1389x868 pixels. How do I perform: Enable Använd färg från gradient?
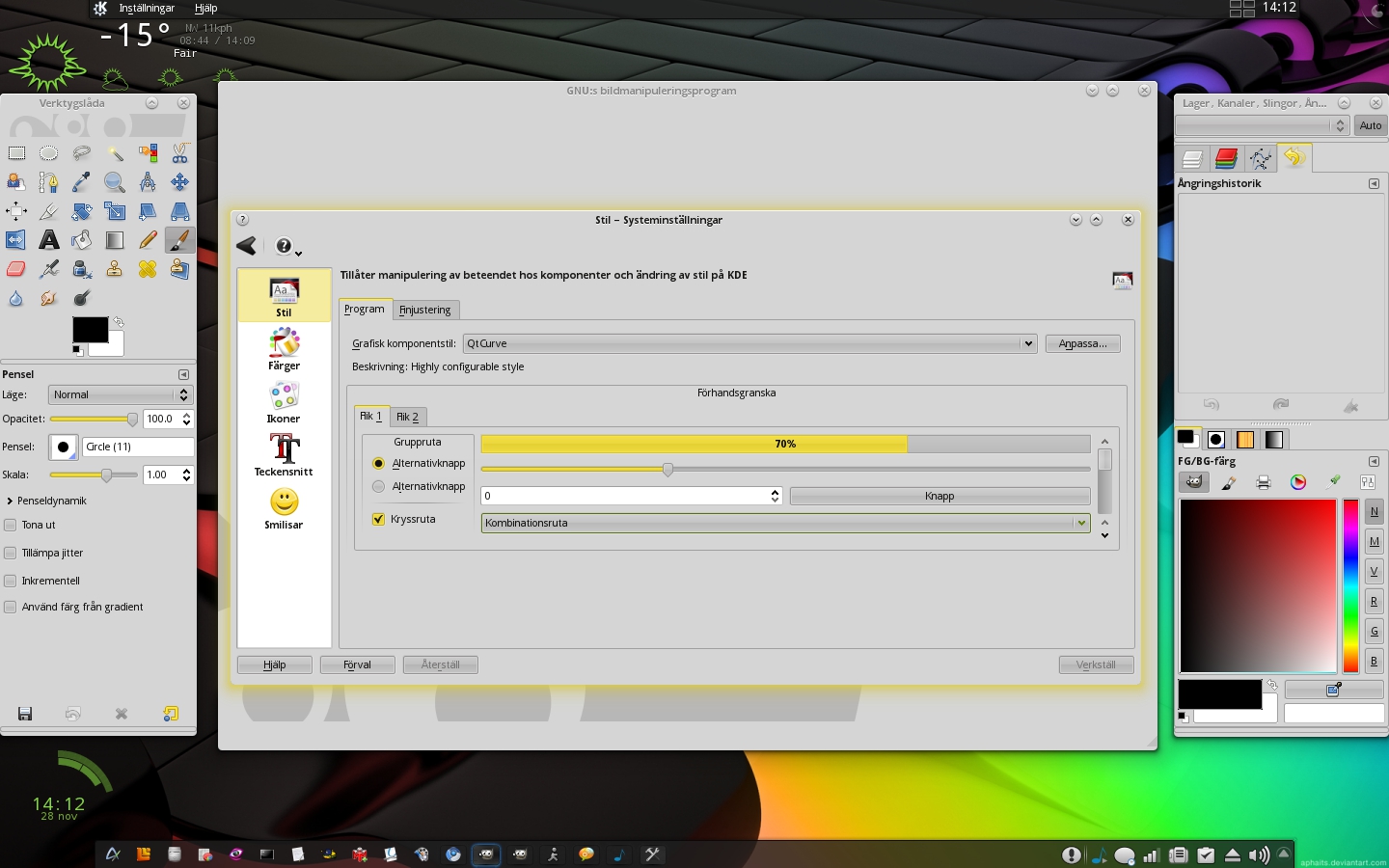point(11,607)
